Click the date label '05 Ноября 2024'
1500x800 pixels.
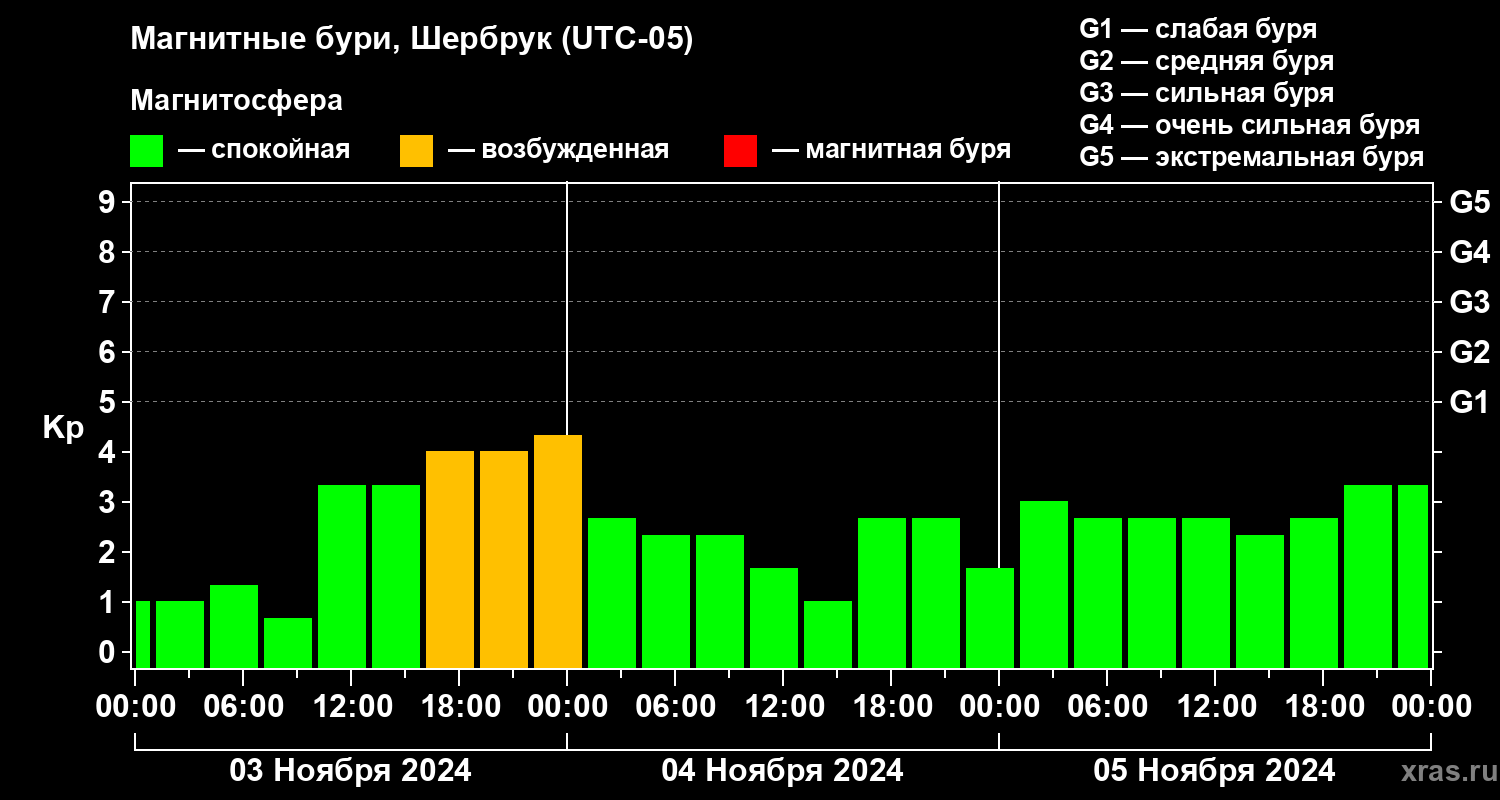1214,770
